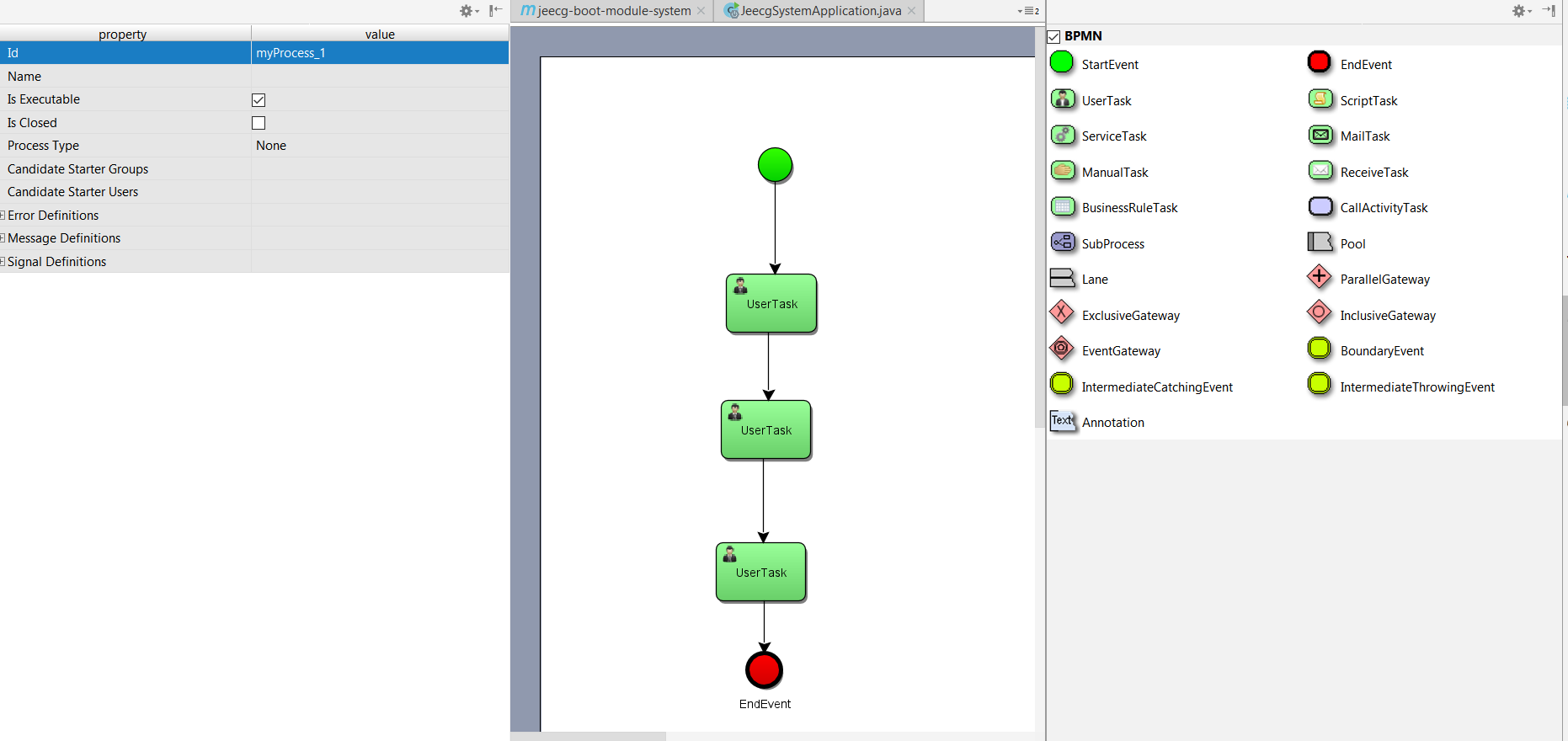The image size is (1568, 741).
Task: Choose the BoundaryEvent palette icon
Action: coord(1320,349)
